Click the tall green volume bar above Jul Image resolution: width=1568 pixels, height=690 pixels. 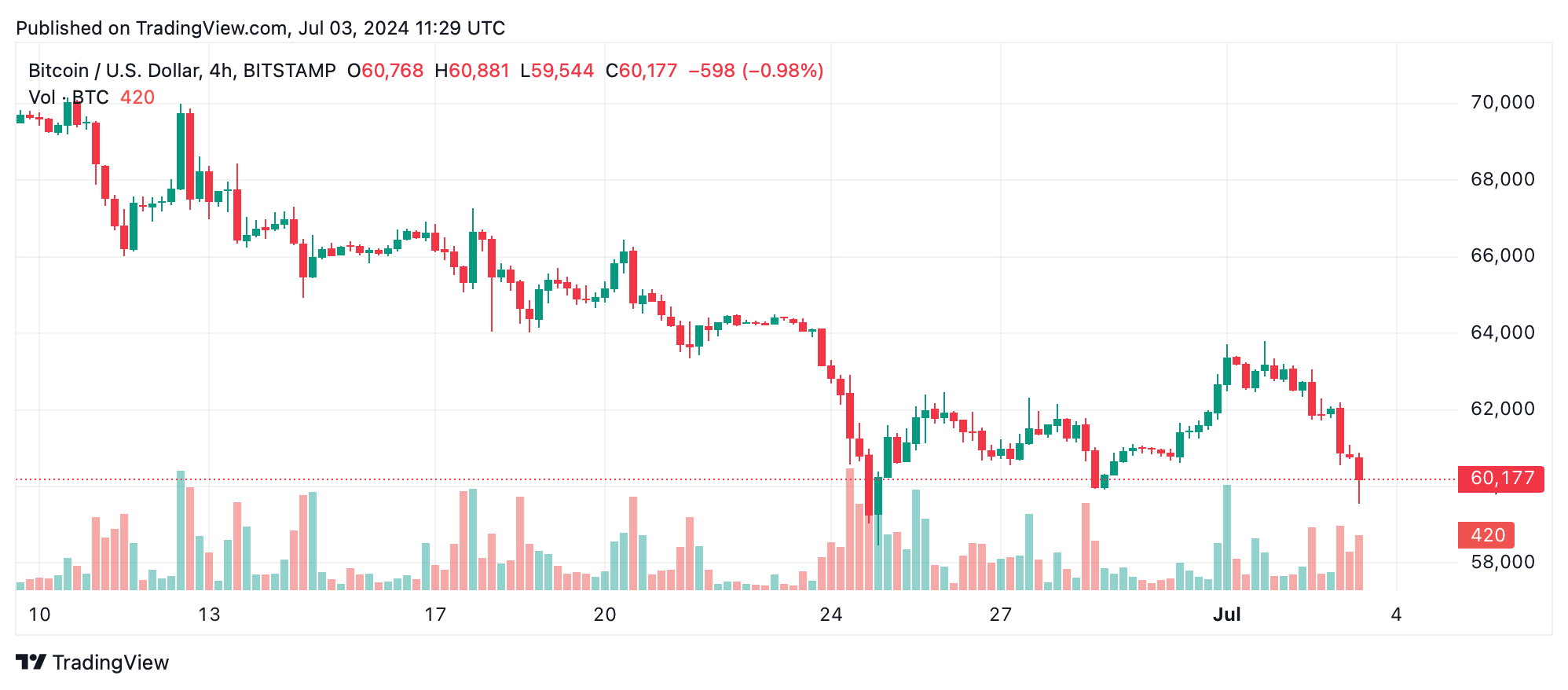pyautogui.click(x=1227, y=538)
